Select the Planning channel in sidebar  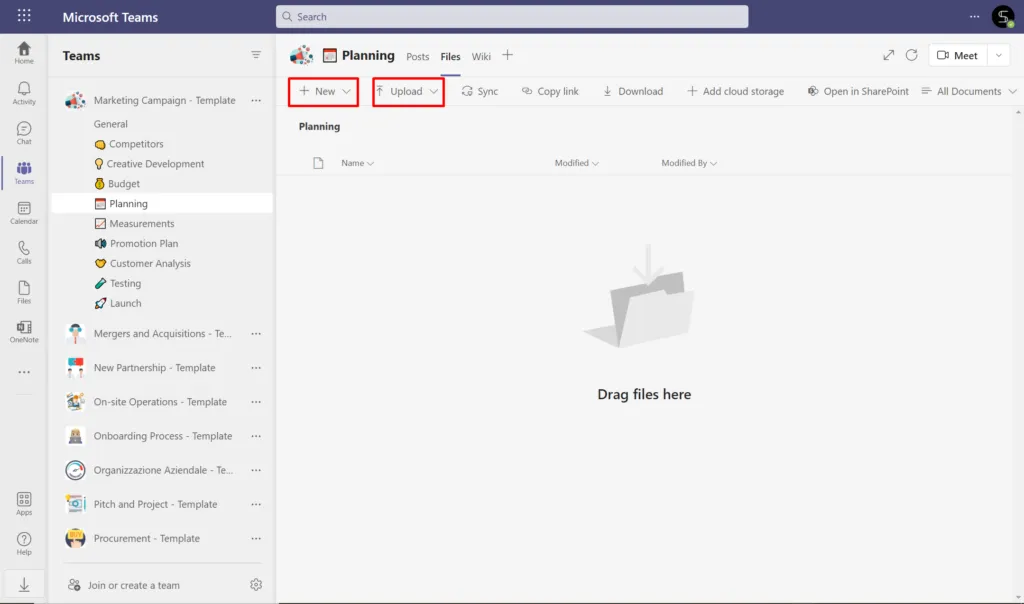coord(162,204)
